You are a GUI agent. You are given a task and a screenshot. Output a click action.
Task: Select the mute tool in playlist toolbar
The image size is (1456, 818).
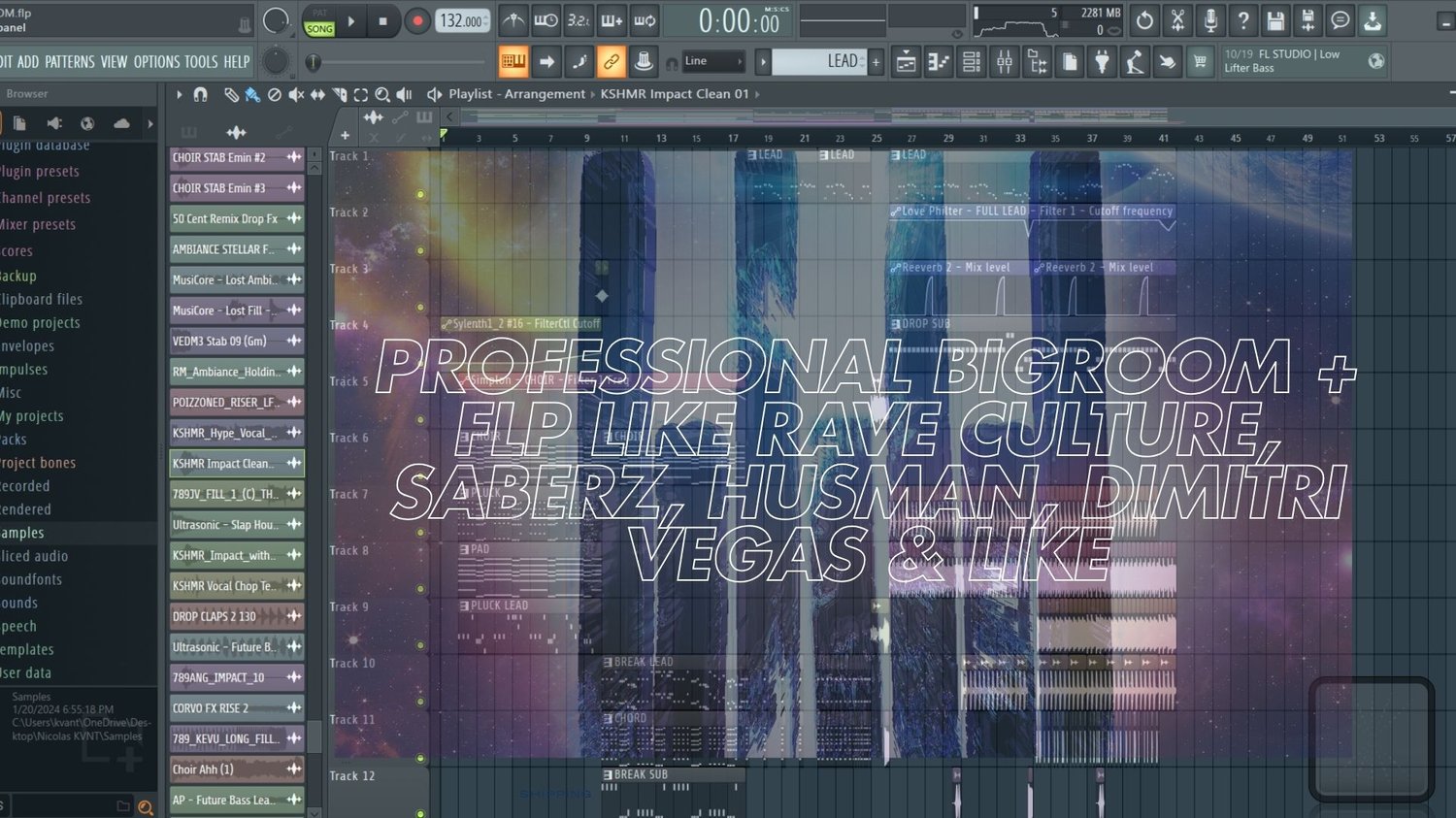(296, 94)
